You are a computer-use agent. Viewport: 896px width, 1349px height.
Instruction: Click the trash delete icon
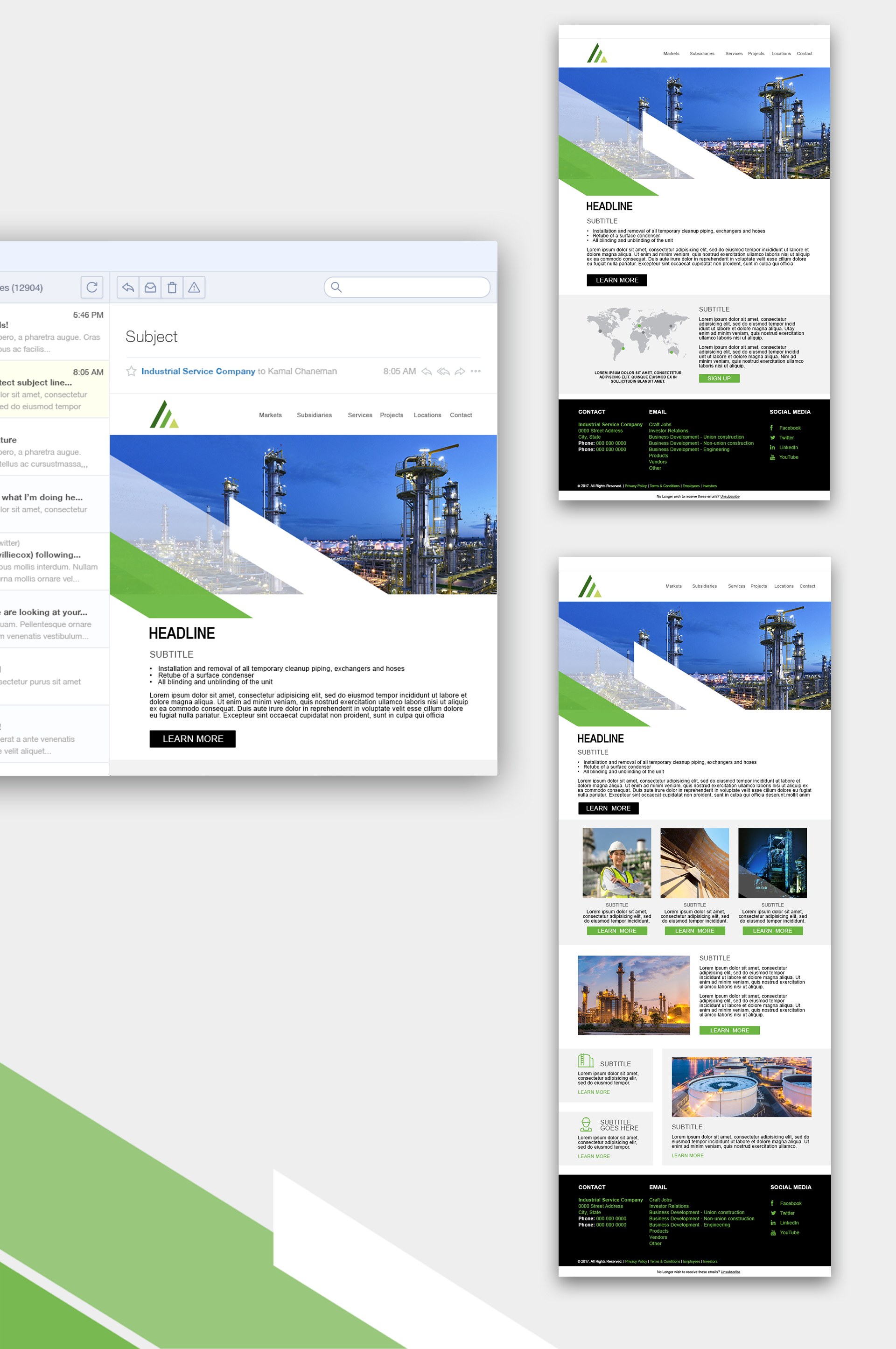coord(172,287)
